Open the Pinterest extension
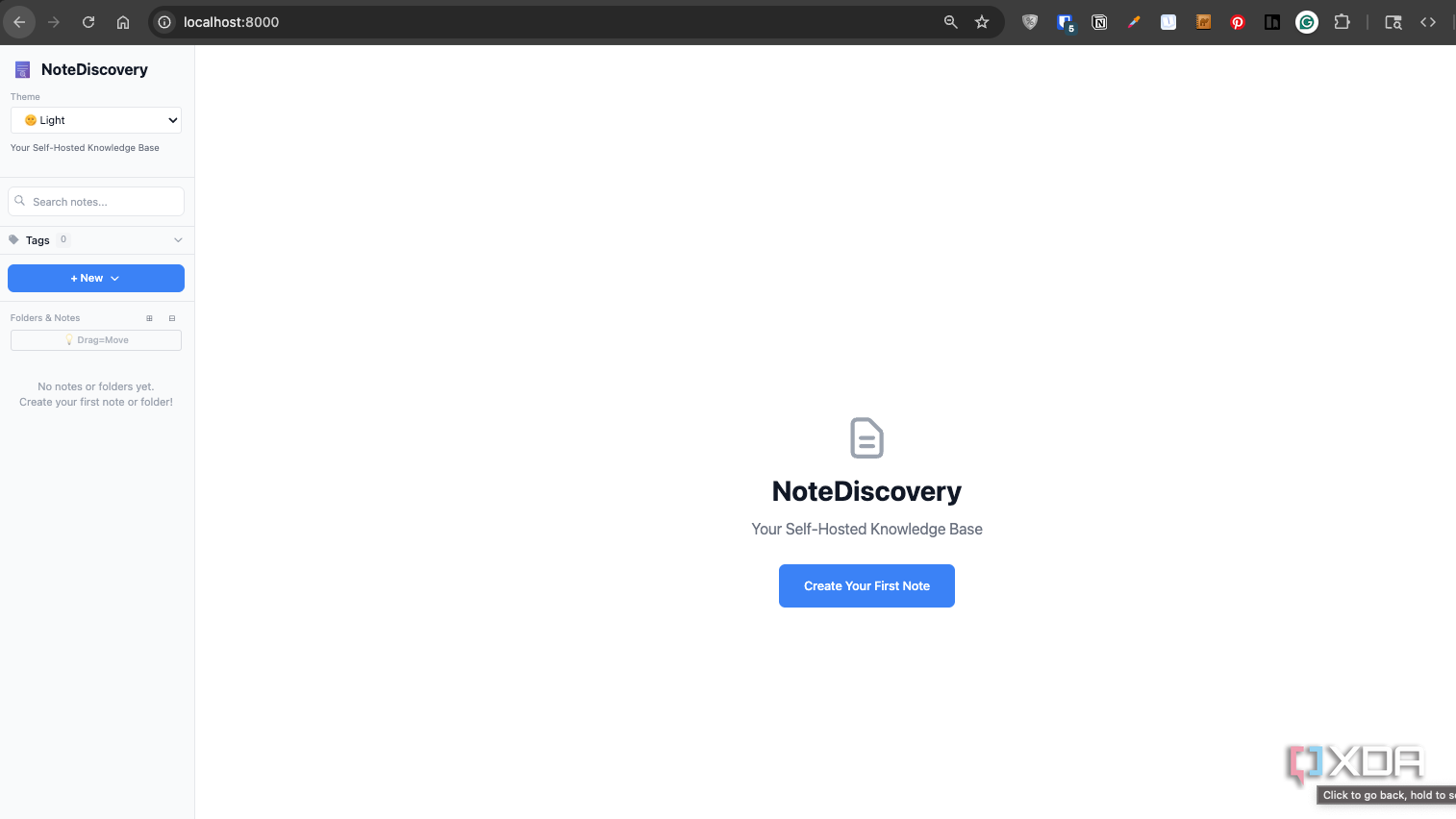The height and width of the screenshot is (819, 1456). 1238,22
